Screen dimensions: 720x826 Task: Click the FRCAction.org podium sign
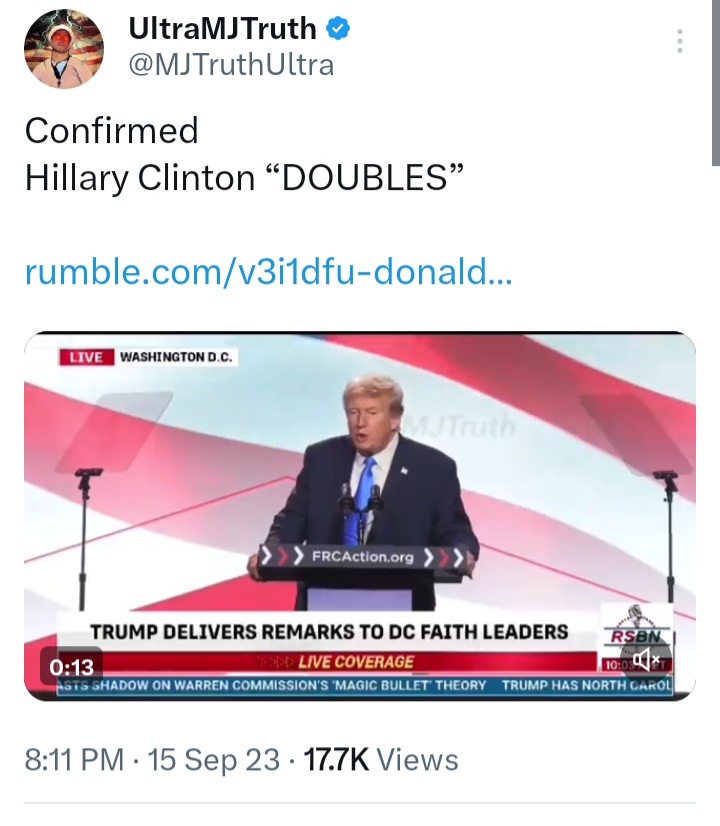(x=362, y=557)
